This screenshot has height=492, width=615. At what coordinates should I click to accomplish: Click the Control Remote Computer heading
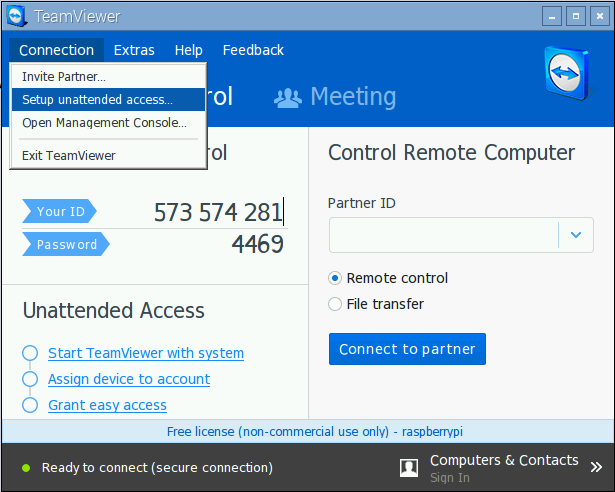[451, 153]
